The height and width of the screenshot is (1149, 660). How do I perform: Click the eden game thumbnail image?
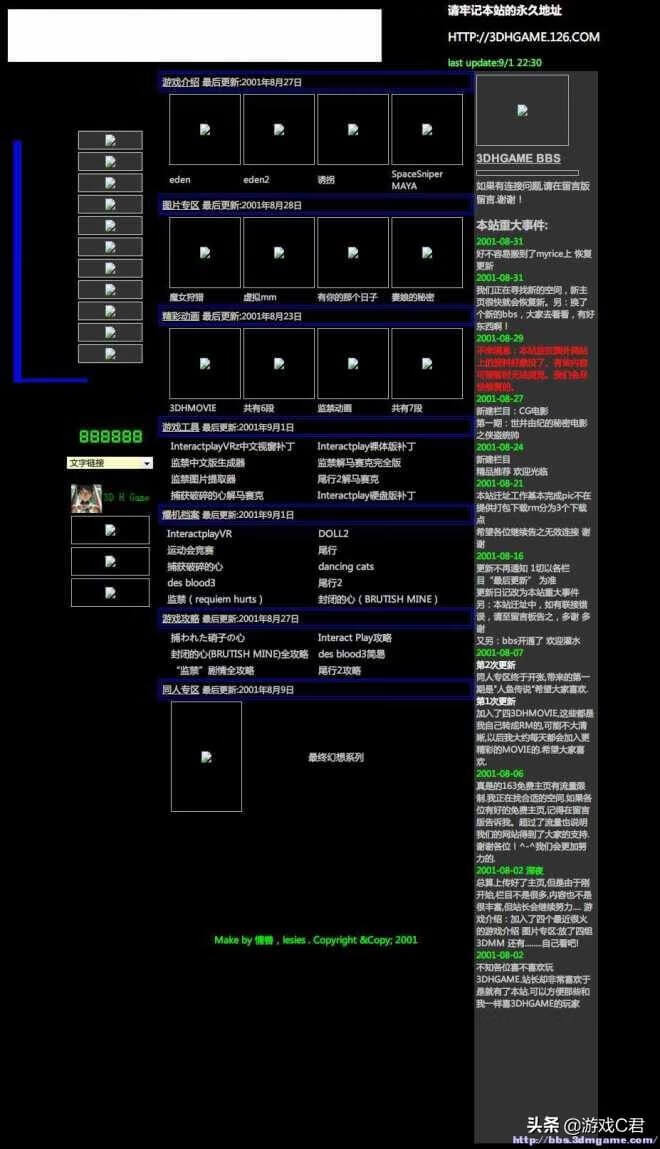click(205, 129)
